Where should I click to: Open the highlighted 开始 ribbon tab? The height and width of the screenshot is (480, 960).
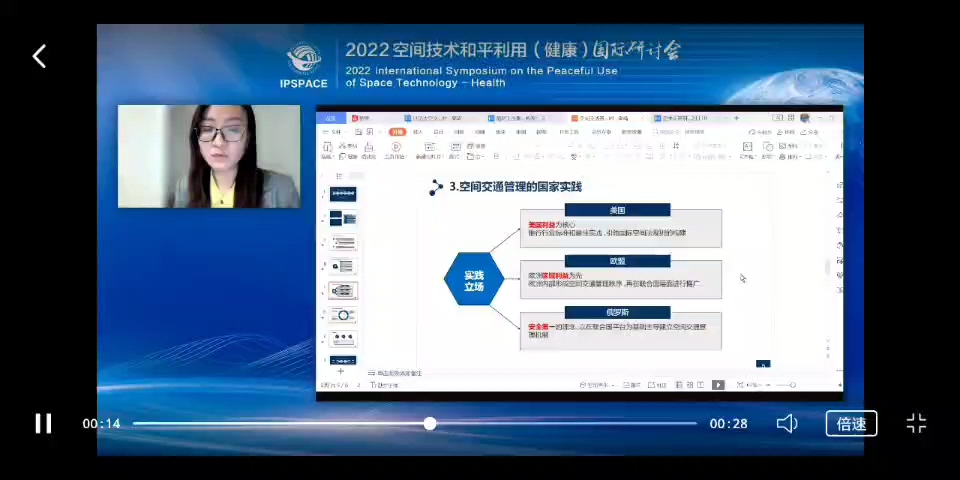(398, 132)
